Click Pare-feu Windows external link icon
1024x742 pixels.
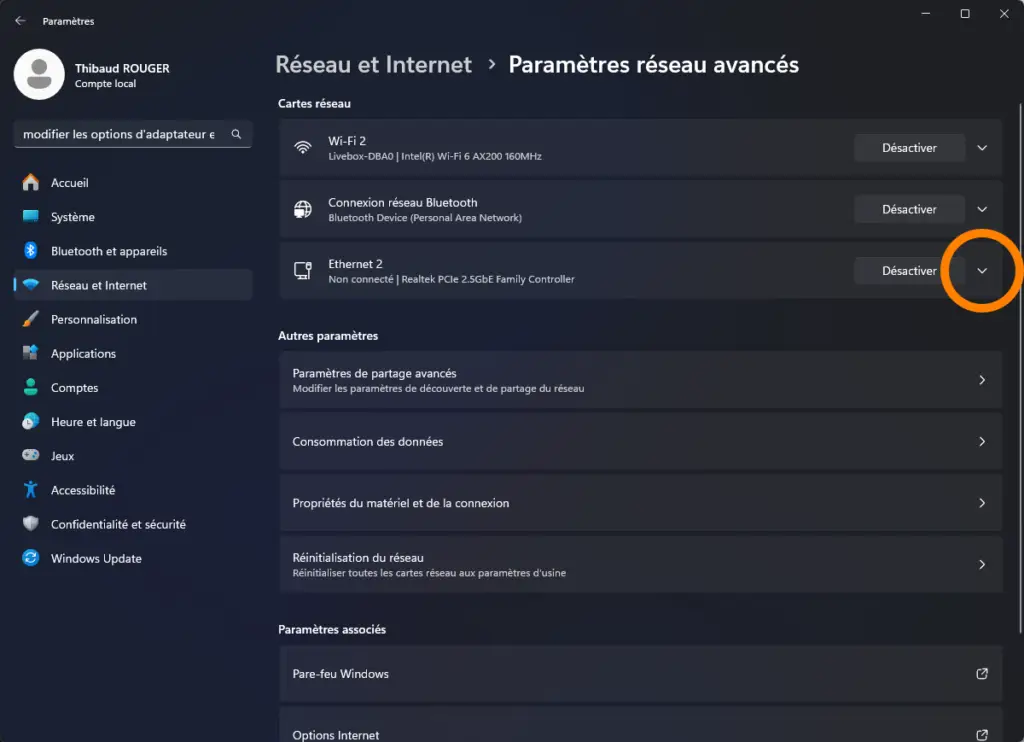[982, 673]
